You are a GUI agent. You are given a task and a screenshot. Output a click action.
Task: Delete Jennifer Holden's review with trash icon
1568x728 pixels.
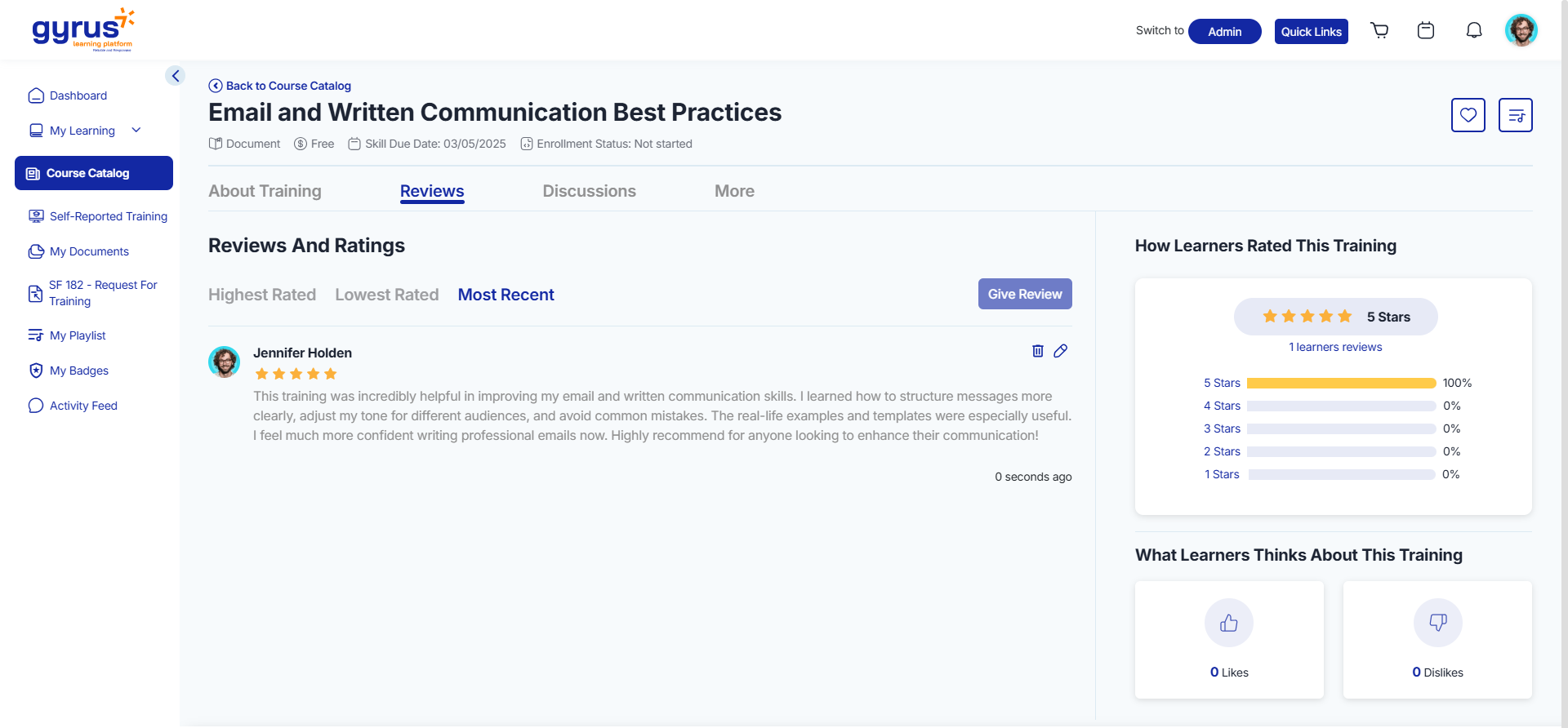1037,351
